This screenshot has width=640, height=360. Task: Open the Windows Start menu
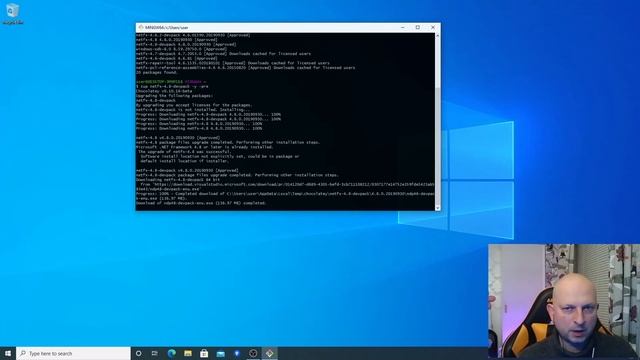(8, 353)
